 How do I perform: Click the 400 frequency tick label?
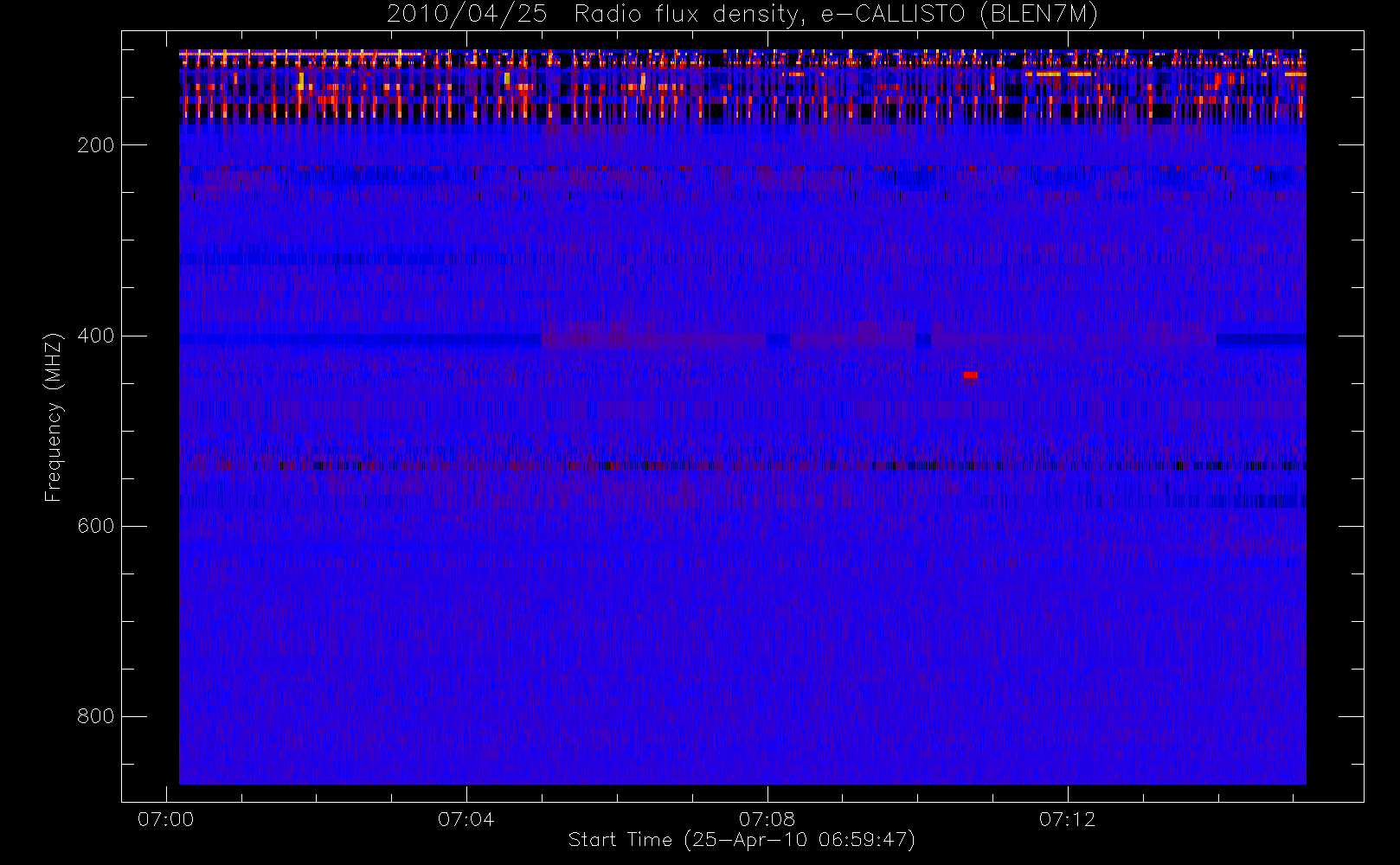coord(96,336)
